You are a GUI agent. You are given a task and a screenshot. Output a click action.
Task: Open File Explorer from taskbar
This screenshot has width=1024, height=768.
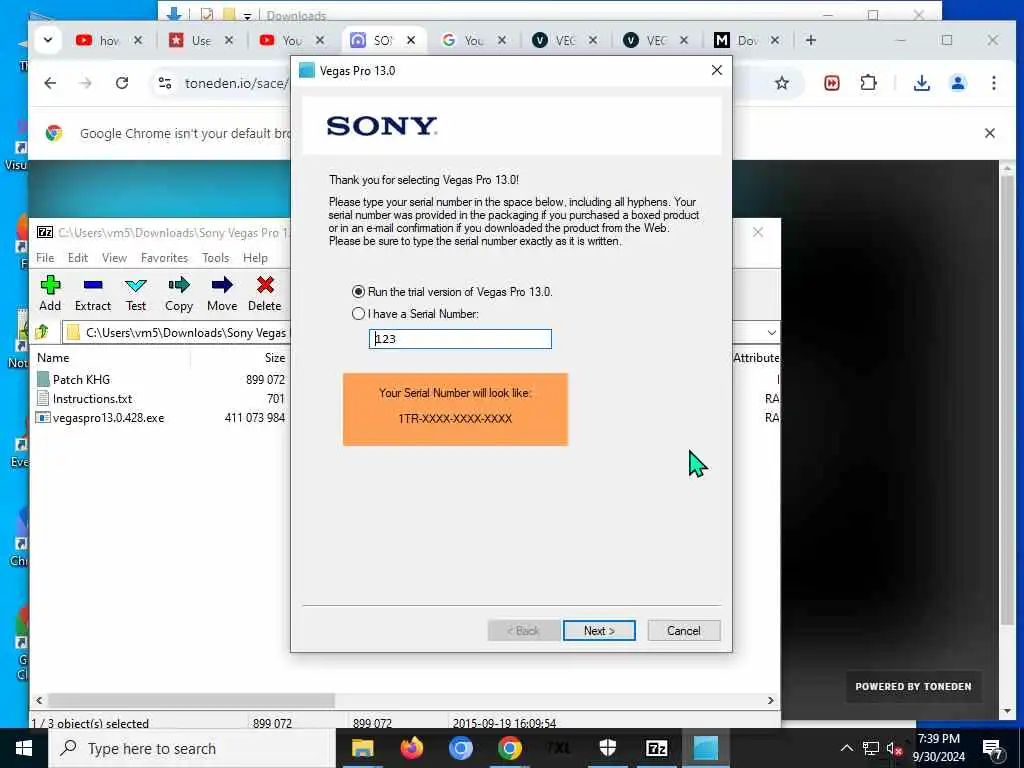(362, 748)
